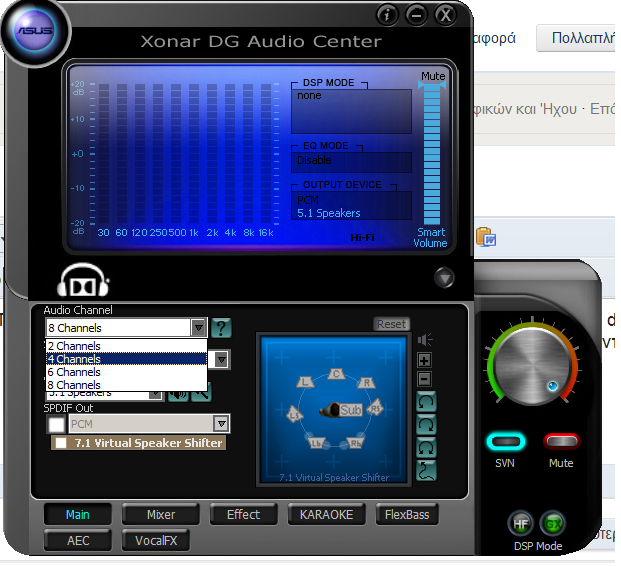
Task: Choose 4 Channels from the list
Action: pos(126,359)
